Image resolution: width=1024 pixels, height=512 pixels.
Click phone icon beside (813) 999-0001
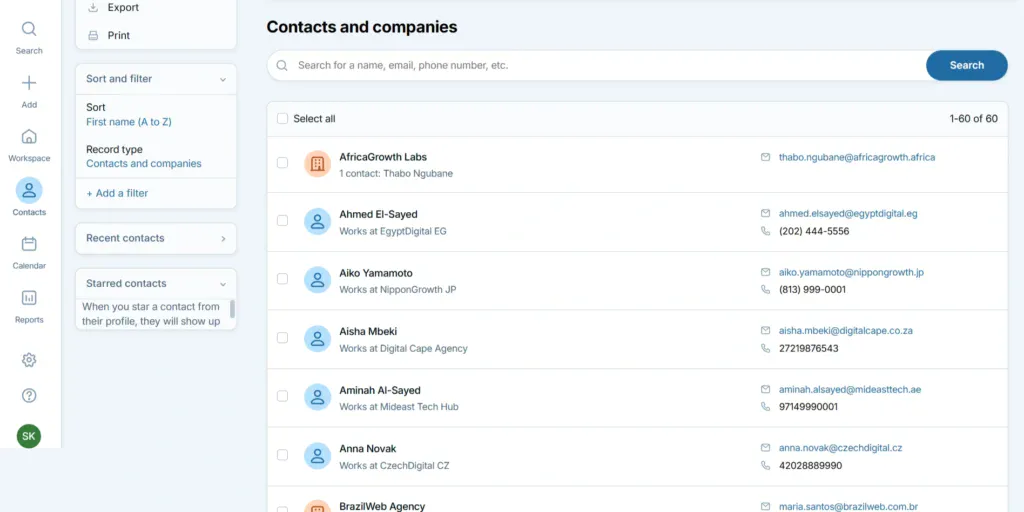click(x=765, y=289)
